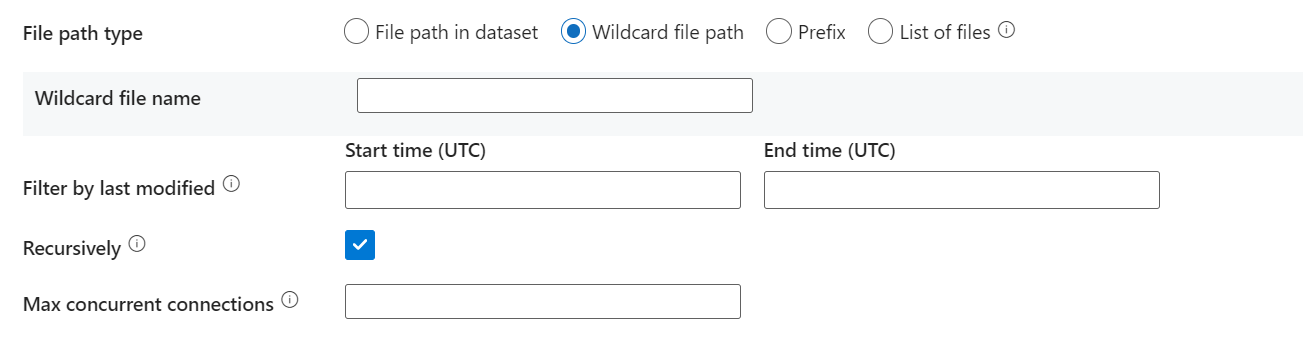Click the File path type label
The height and width of the screenshot is (360, 1303).
83,33
